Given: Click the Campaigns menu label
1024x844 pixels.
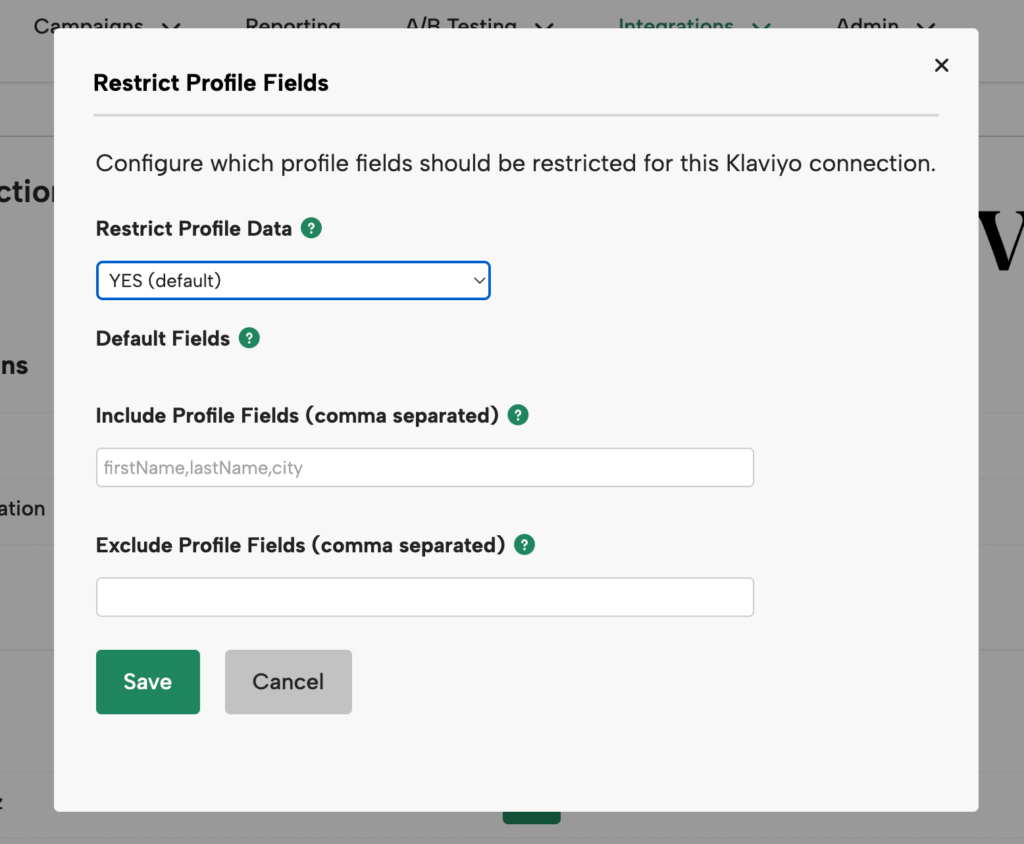Looking at the screenshot, I should [89, 25].
